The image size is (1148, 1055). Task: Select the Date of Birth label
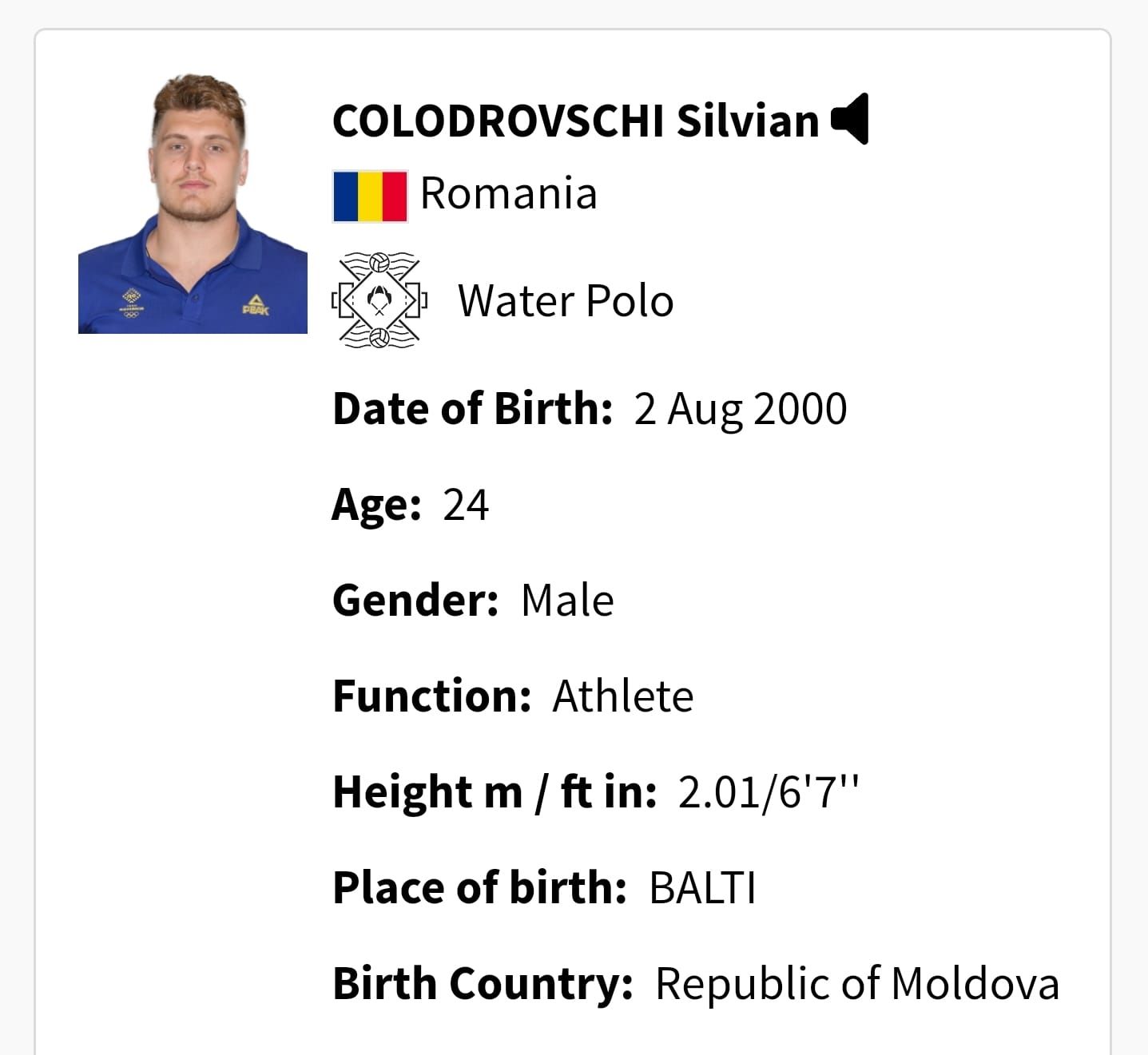(x=472, y=409)
